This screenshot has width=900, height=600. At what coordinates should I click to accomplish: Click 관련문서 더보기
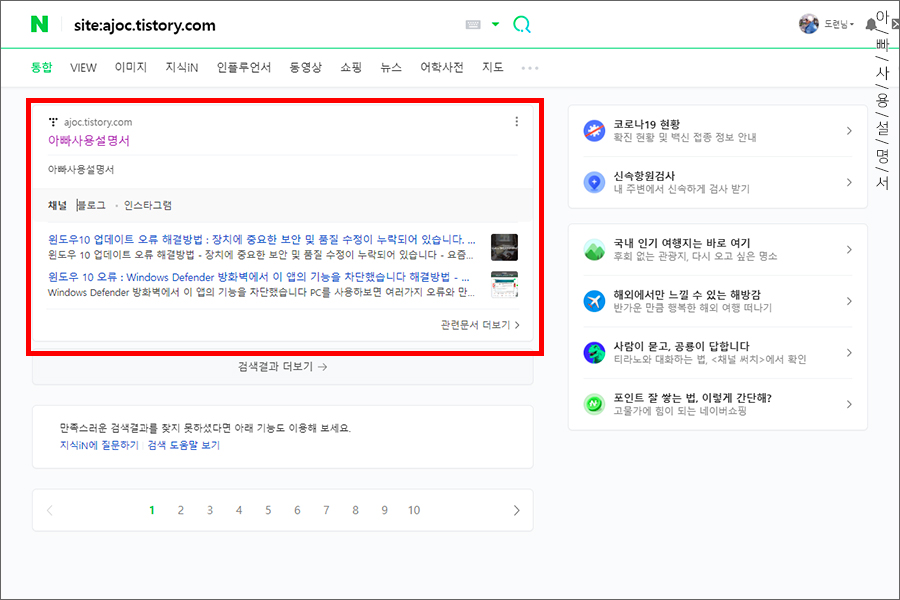coord(480,325)
